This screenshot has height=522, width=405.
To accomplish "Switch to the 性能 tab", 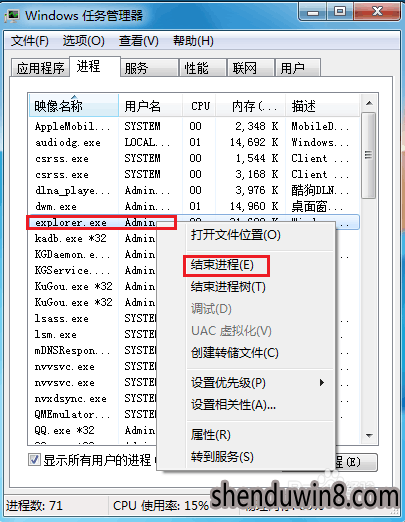I will pos(203,68).
